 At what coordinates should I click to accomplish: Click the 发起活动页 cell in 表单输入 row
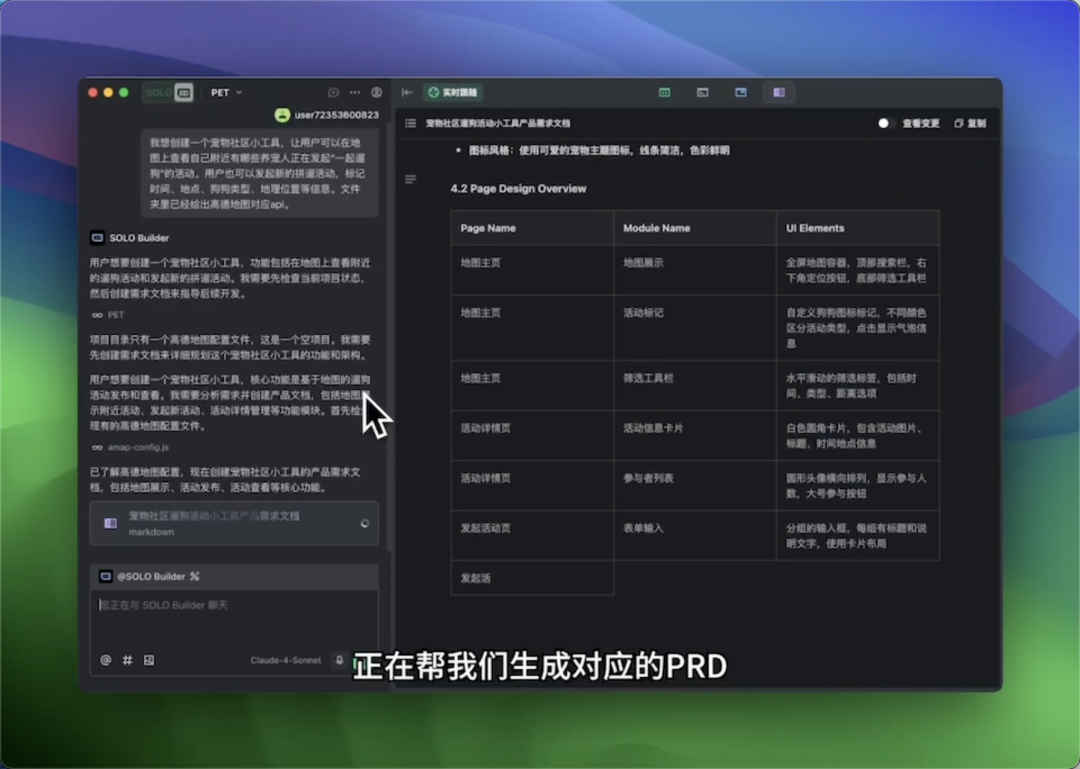tap(532, 535)
